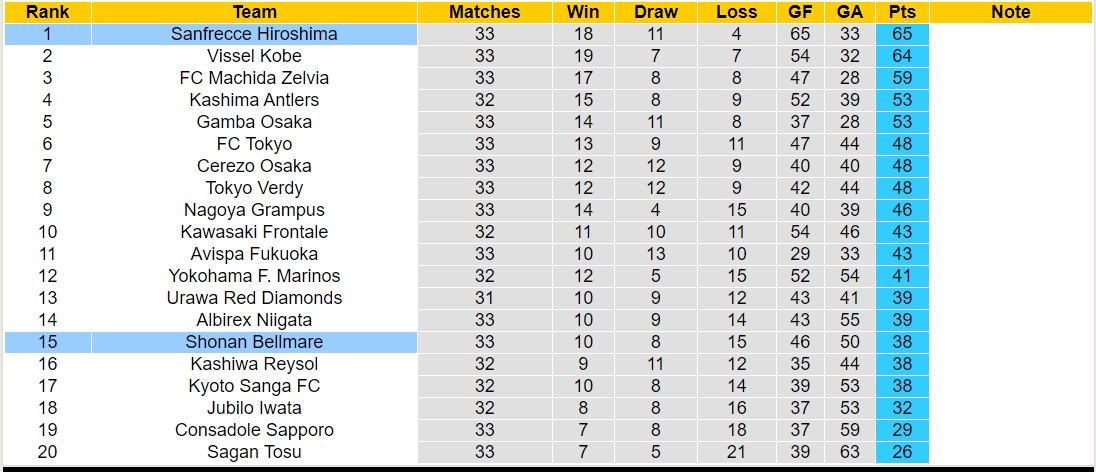Viewport: 1096px width, 472px height.
Task: Click Sanfrecce Hiroshima's 65 points cell
Action: pyautogui.click(x=901, y=34)
